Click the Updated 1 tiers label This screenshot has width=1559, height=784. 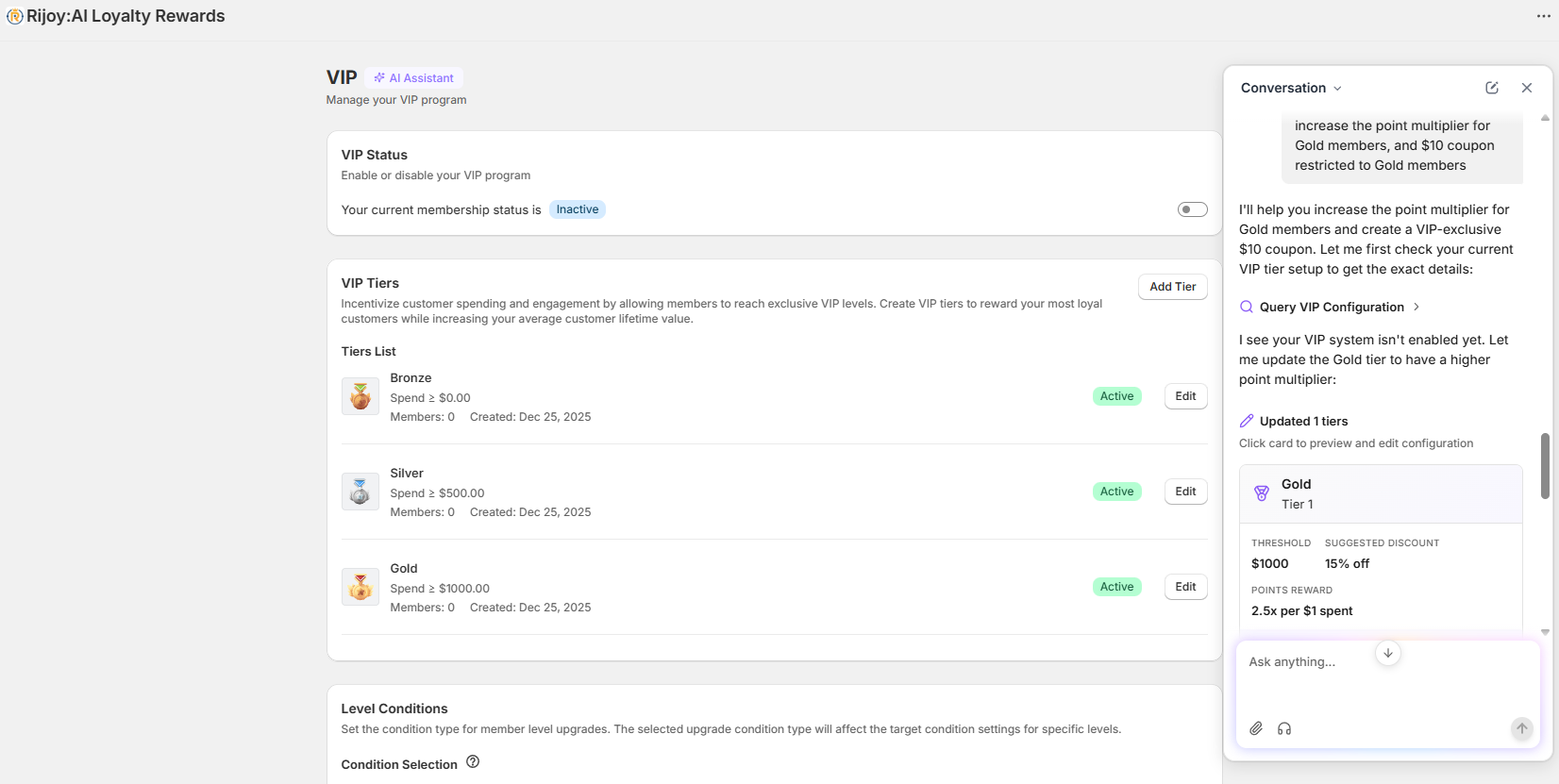click(1304, 421)
